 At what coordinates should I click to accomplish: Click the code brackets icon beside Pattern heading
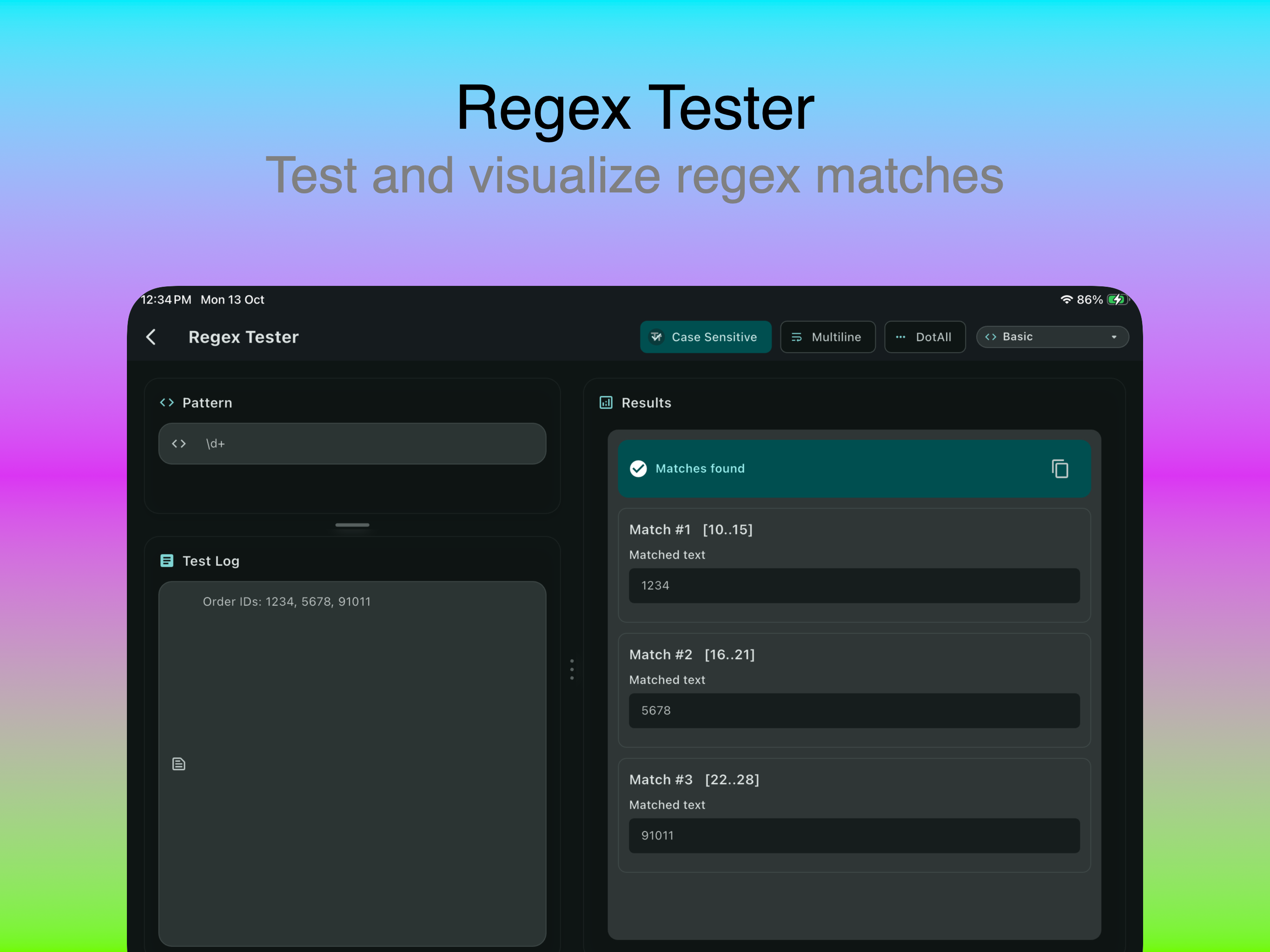point(167,403)
